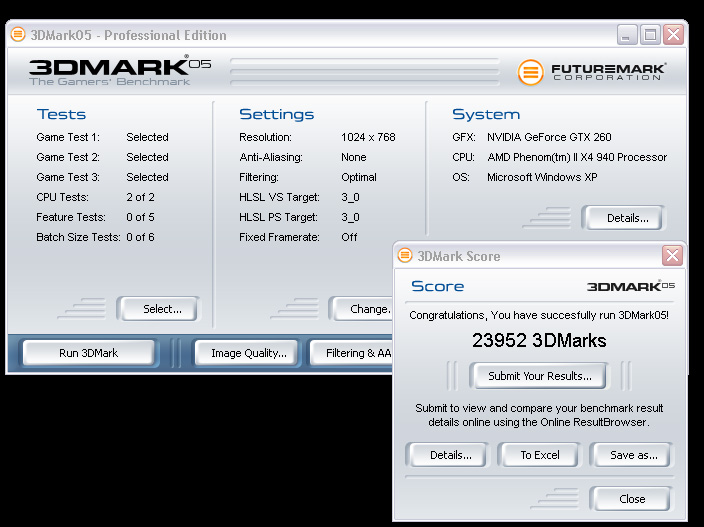Click Game Test 3 Selected value
This screenshot has width=704, height=527.
(147, 177)
